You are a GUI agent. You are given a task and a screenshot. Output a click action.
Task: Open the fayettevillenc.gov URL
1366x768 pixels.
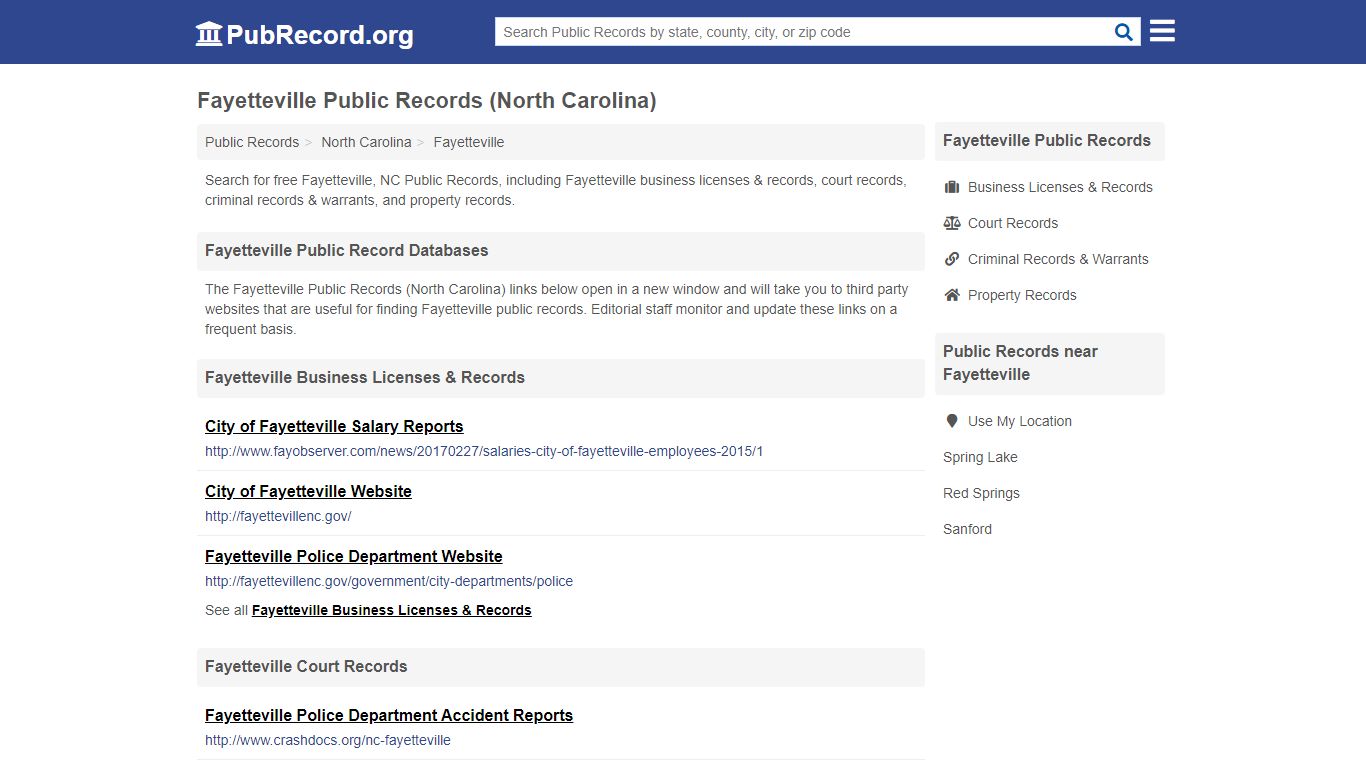278,516
